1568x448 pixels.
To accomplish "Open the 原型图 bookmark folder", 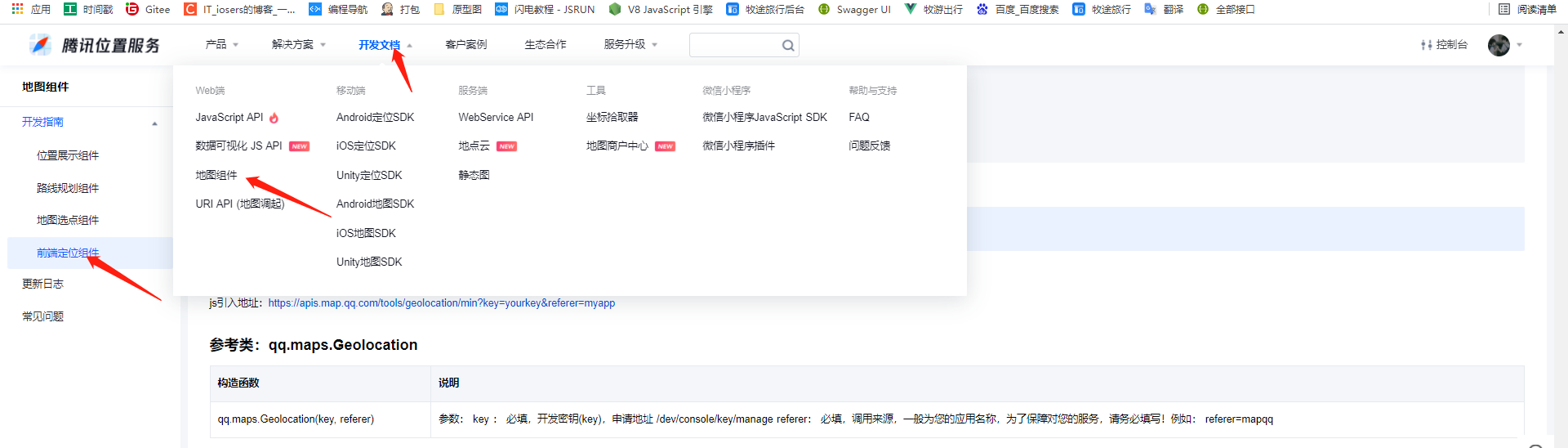I will click(x=457, y=9).
